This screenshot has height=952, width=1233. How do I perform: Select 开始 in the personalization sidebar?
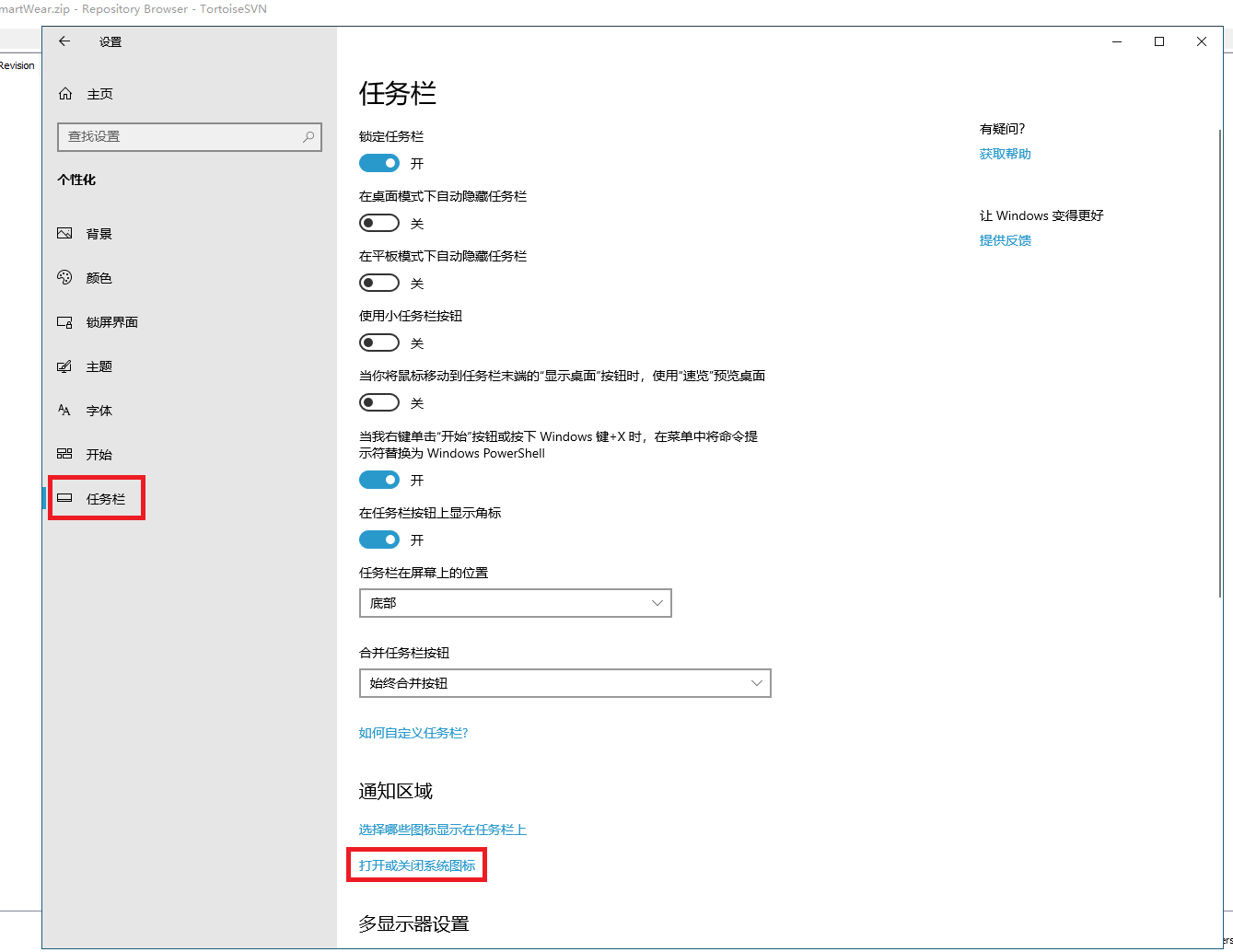[x=99, y=455]
